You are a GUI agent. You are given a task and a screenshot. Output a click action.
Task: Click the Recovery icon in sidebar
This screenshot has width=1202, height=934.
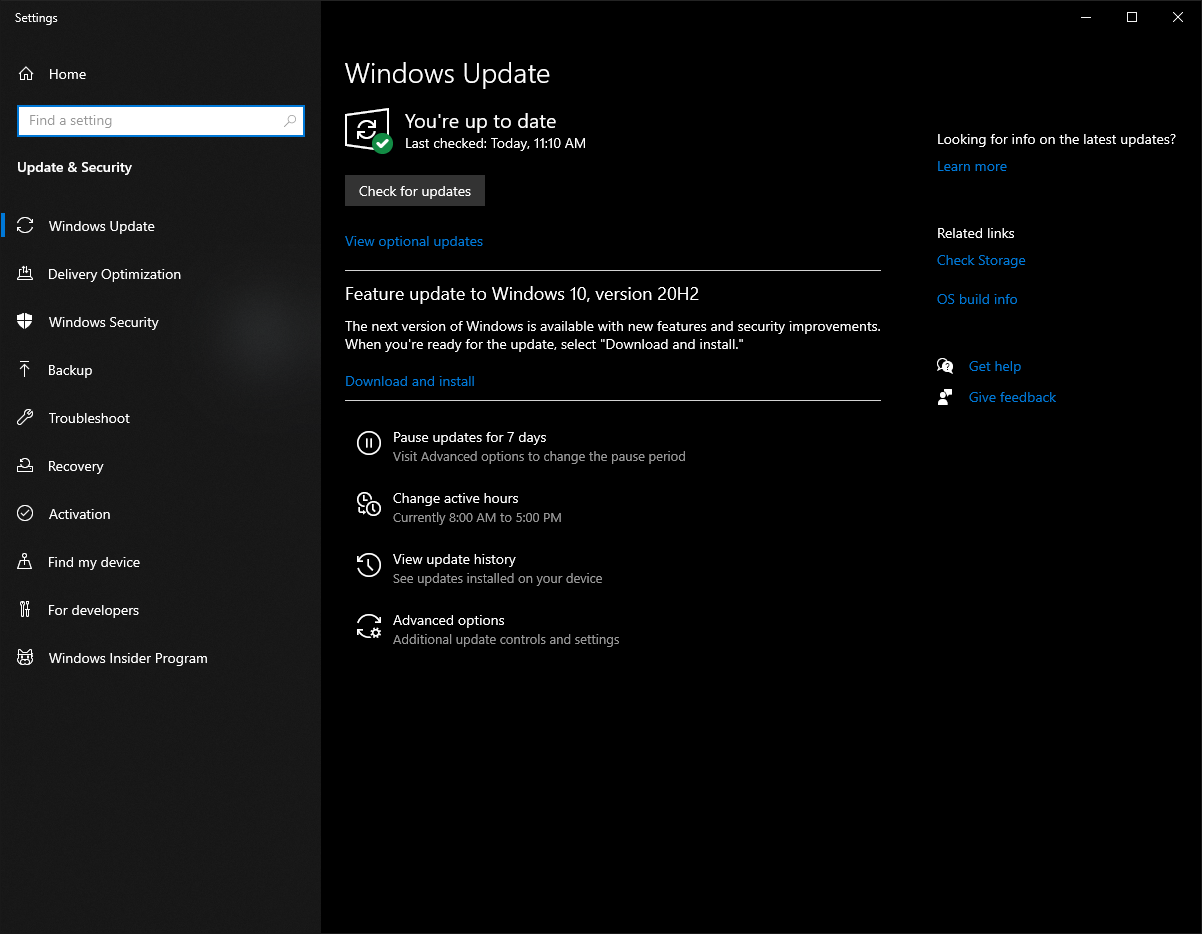tap(26, 466)
